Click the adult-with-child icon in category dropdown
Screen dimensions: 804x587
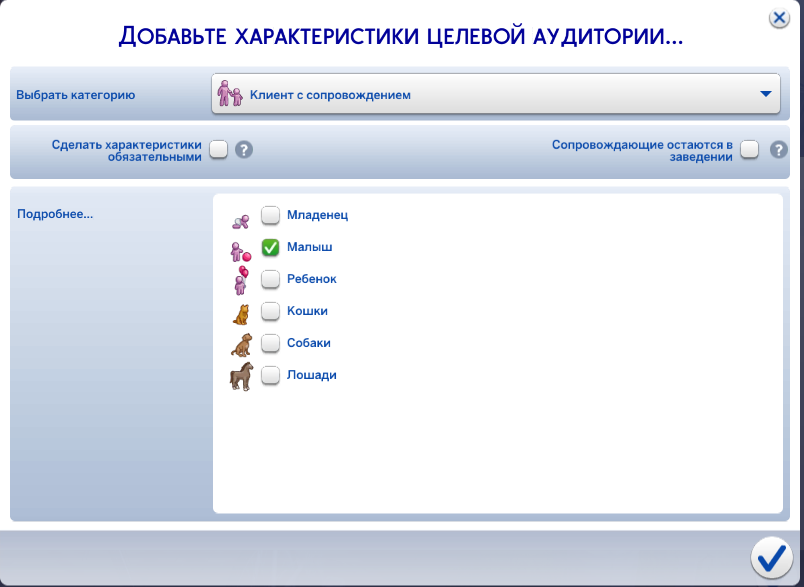pyautogui.click(x=230, y=93)
